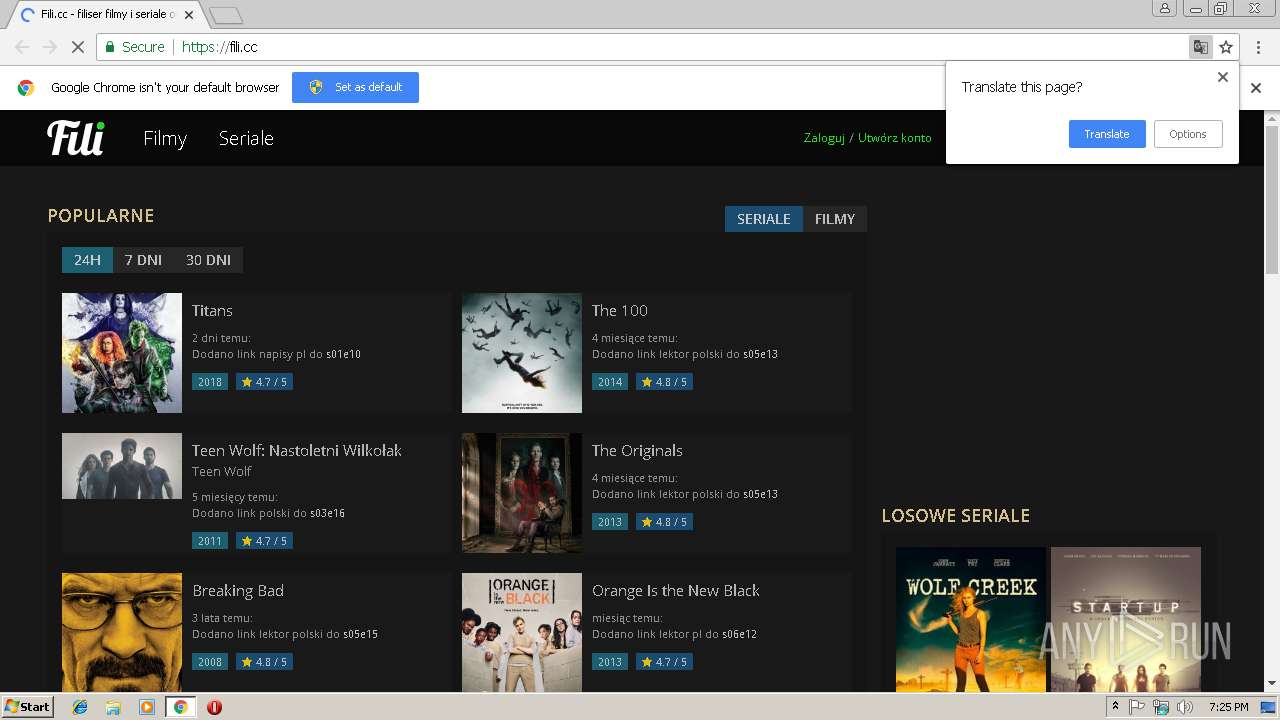Open the Chrome three-dot menu

point(1258,47)
